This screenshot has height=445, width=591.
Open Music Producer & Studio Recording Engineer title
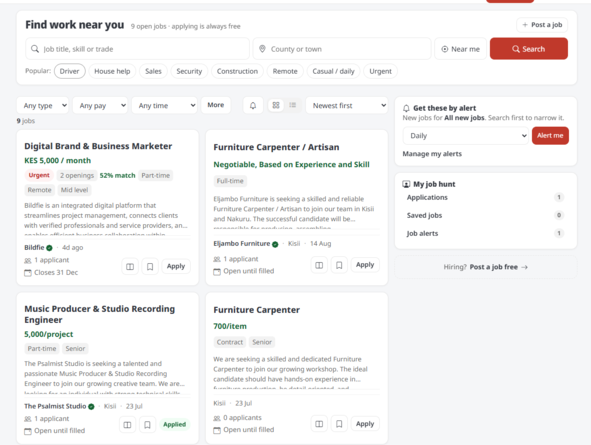[x=100, y=314]
